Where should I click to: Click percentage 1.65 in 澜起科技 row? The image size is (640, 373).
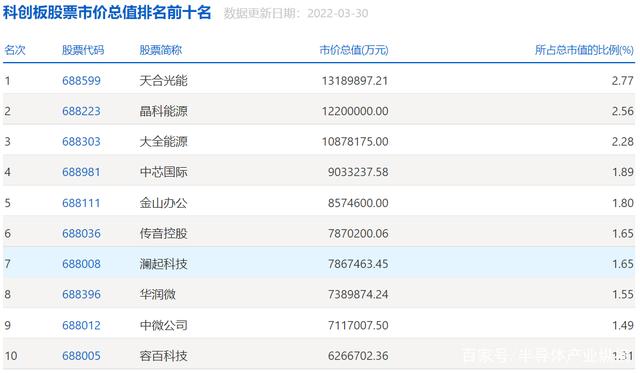pos(622,264)
